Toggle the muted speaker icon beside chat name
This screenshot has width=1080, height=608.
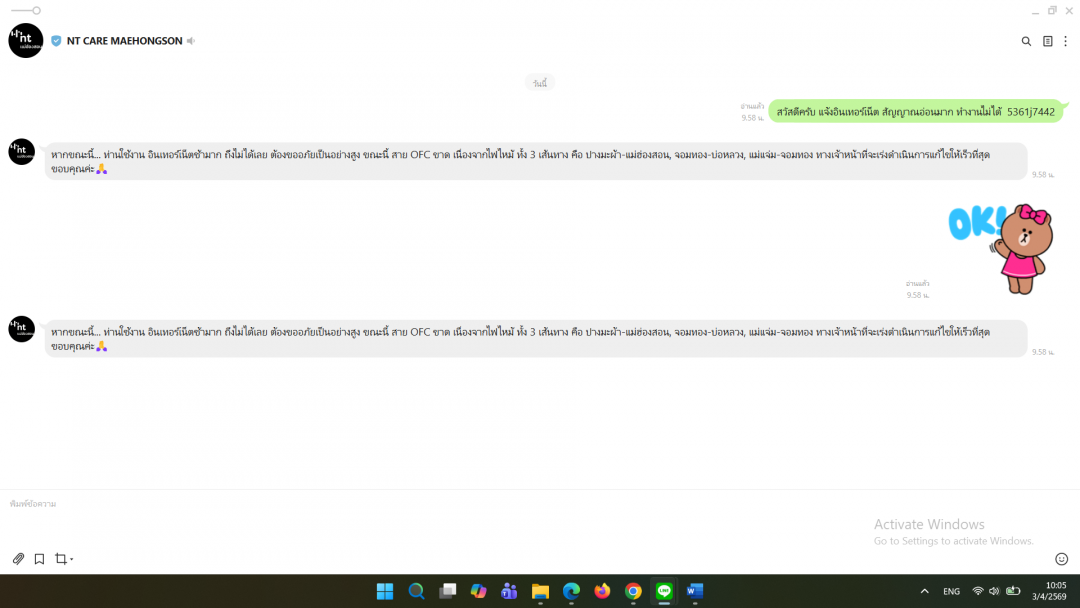(191, 41)
